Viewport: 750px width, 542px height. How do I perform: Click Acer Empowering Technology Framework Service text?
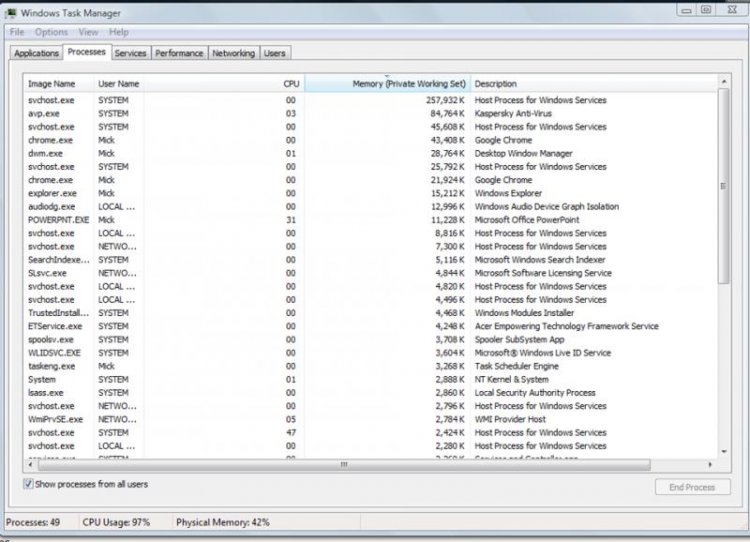(x=566, y=326)
